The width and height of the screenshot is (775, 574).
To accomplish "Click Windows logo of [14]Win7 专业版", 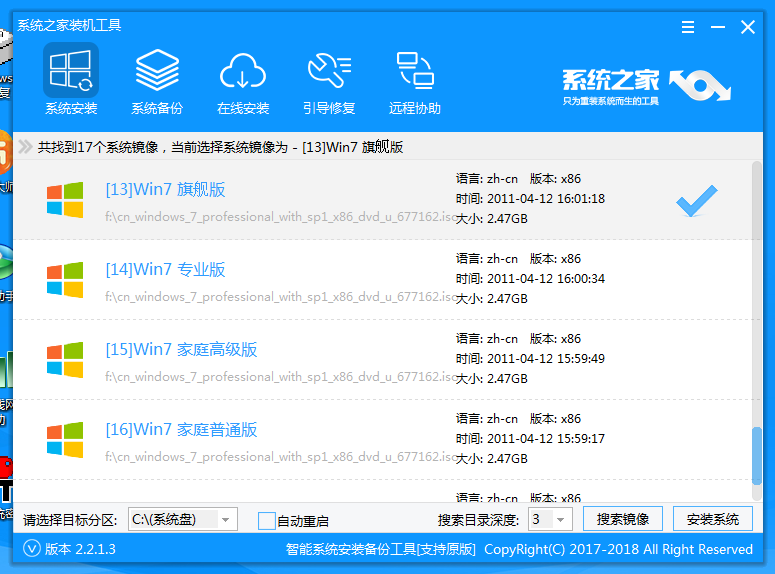I will pos(65,279).
